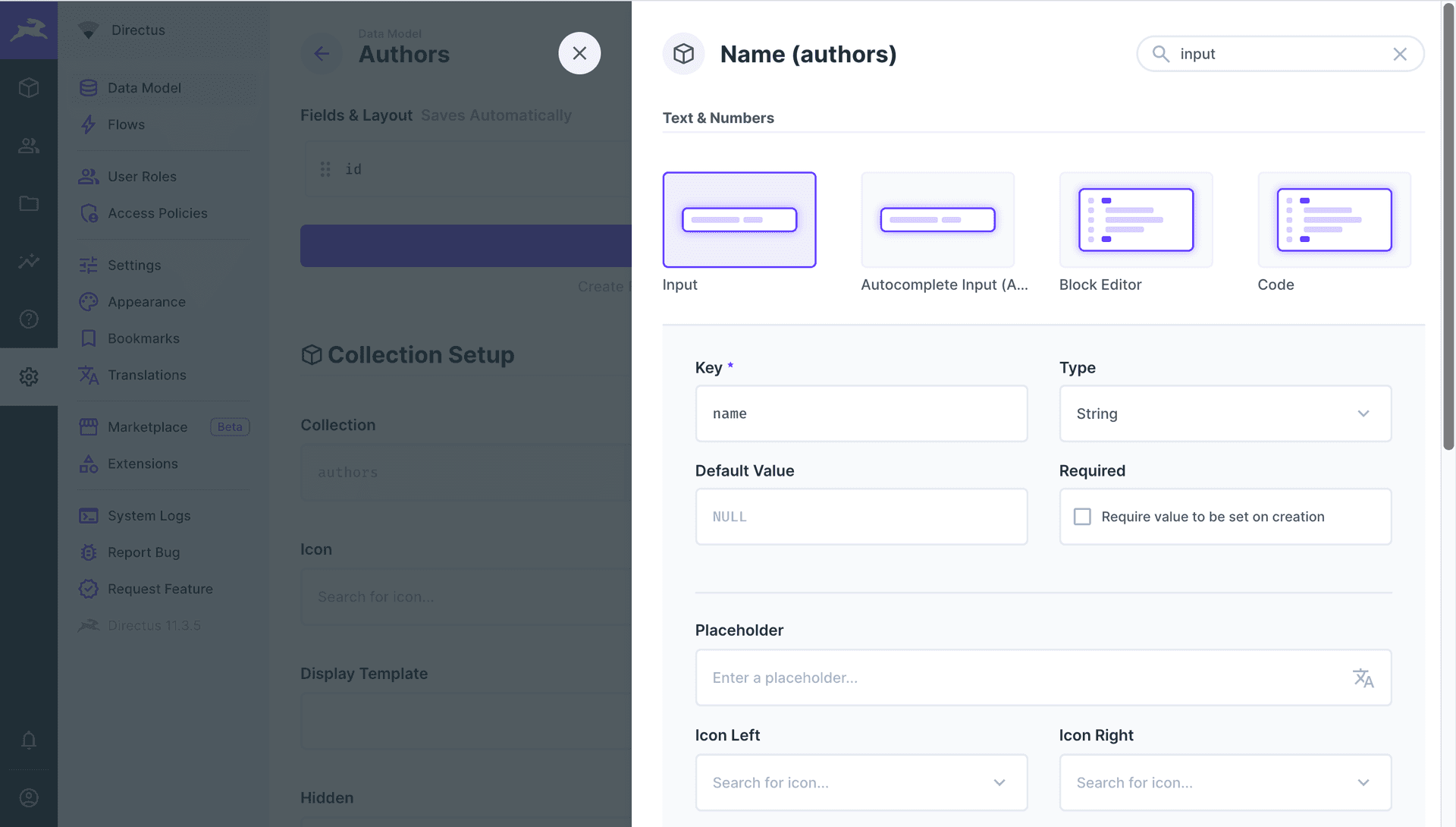Close the field drawer with X button
The width and height of the screenshot is (1456, 827).
579,53
